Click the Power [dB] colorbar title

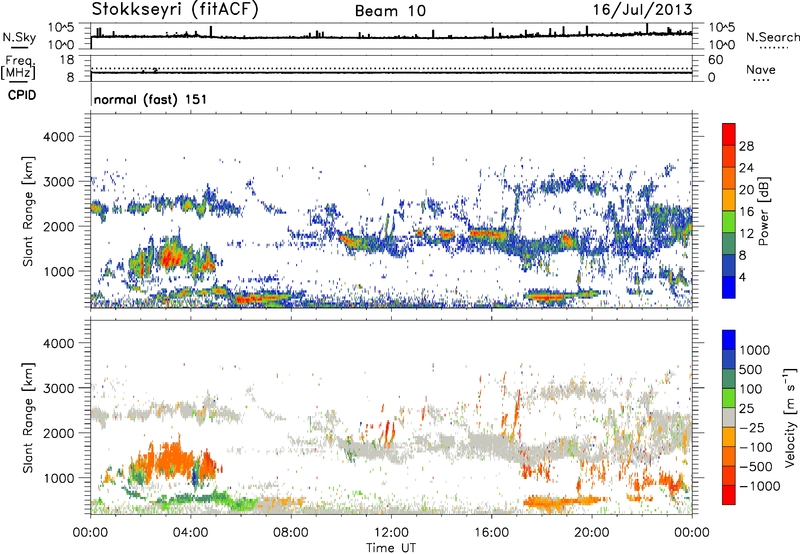(x=763, y=211)
